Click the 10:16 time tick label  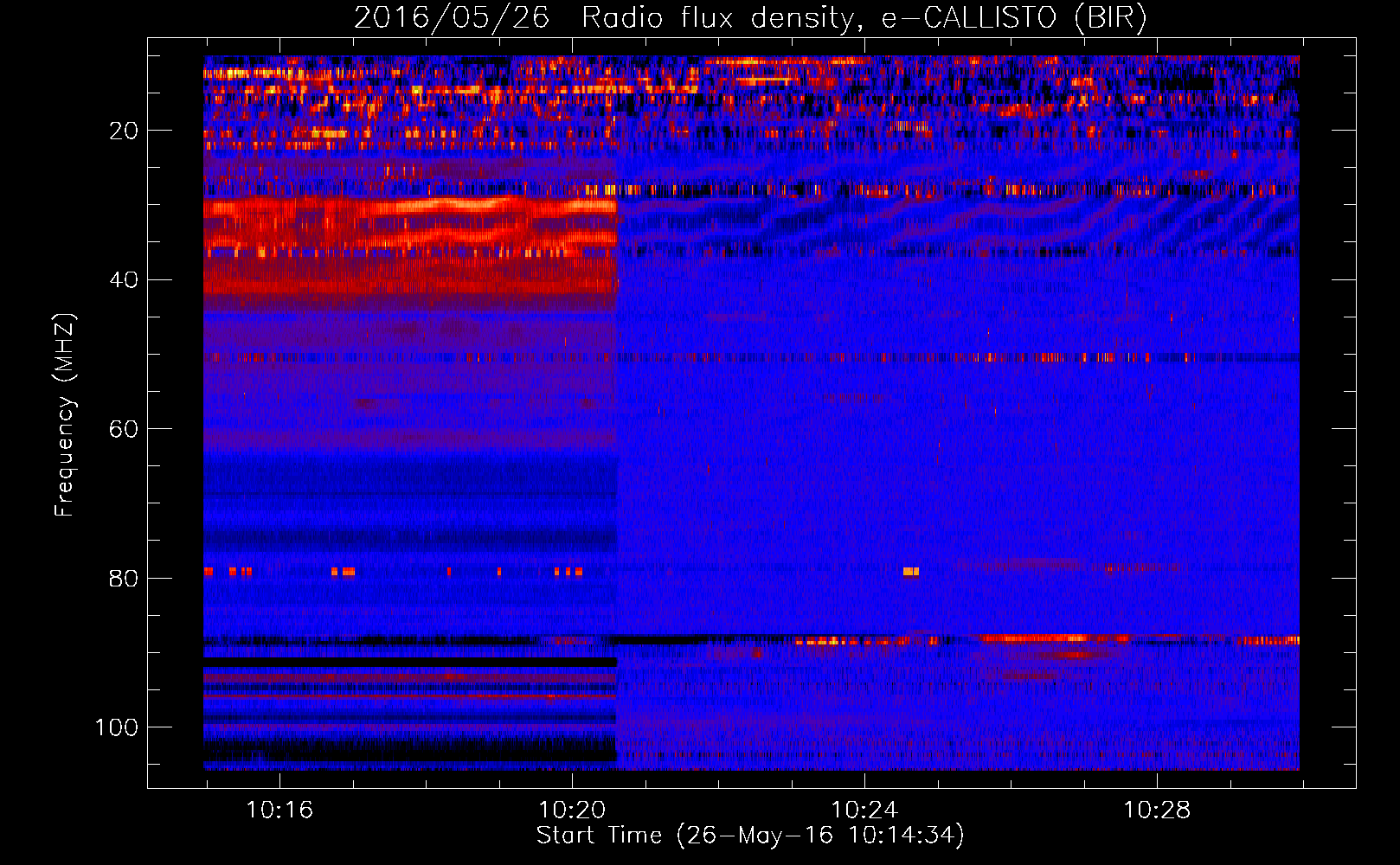pyautogui.click(x=279, y=811)
